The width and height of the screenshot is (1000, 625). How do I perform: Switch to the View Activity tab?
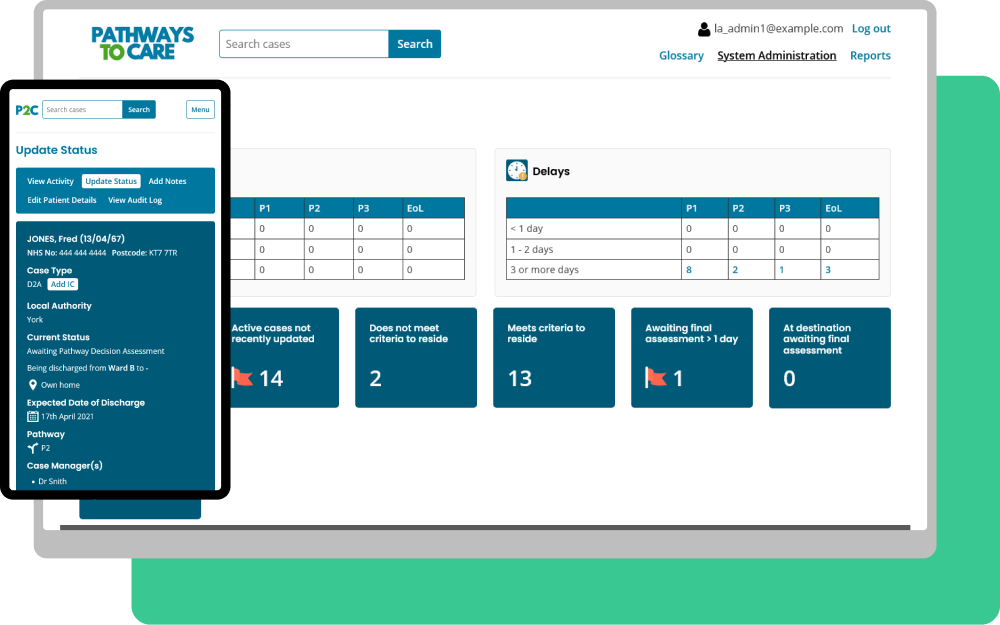50,181
